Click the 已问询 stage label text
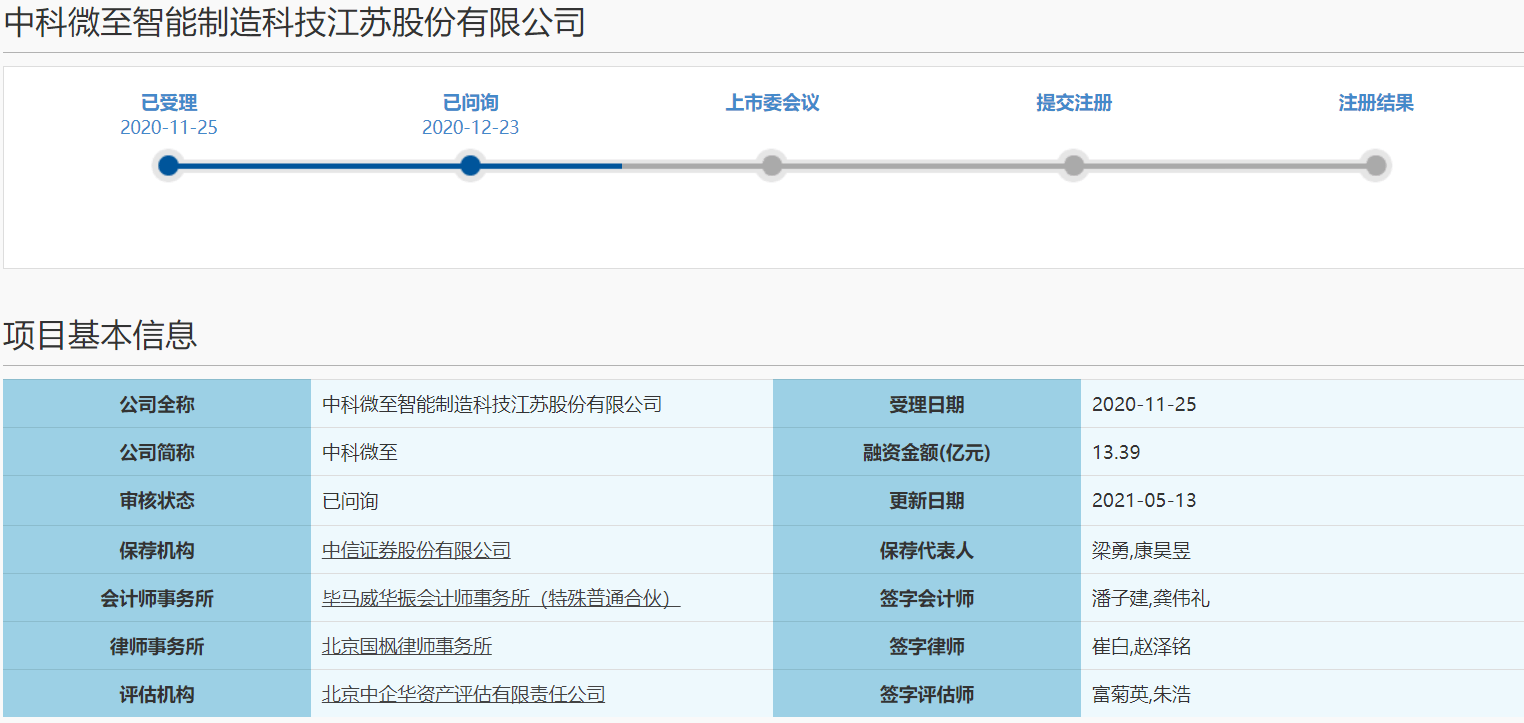 [x=470, y=103]
